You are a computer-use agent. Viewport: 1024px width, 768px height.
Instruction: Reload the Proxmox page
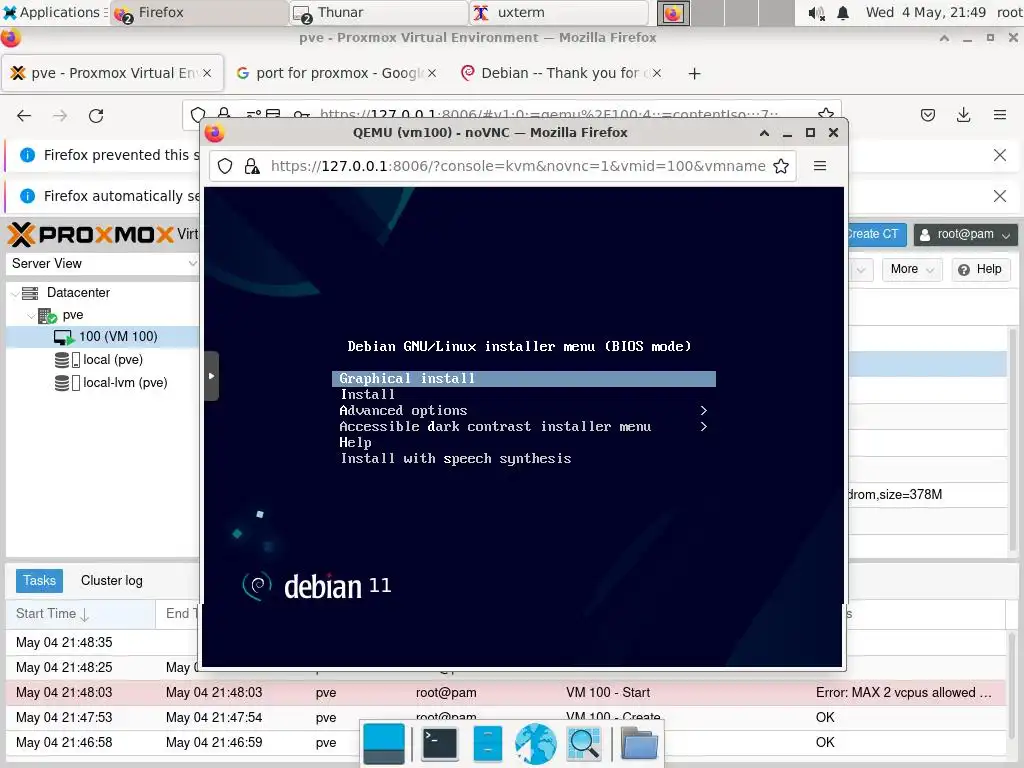(96, 116)
